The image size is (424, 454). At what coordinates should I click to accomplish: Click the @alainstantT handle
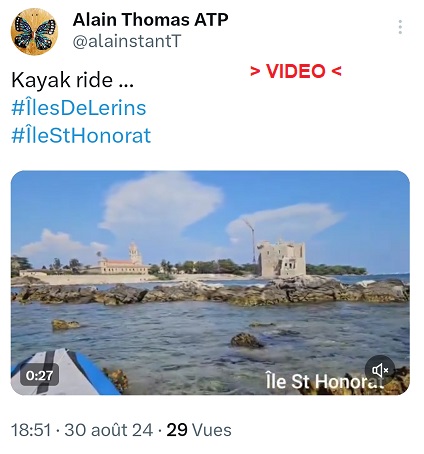point(127,41)
